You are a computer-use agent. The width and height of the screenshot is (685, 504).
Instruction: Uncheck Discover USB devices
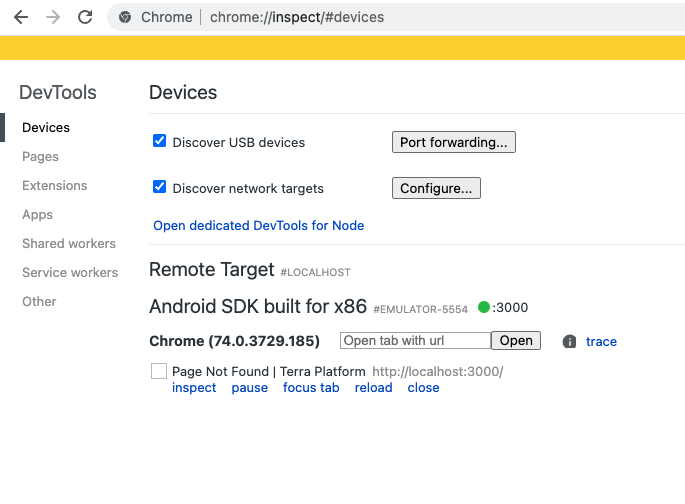click(x=159, y=141)
